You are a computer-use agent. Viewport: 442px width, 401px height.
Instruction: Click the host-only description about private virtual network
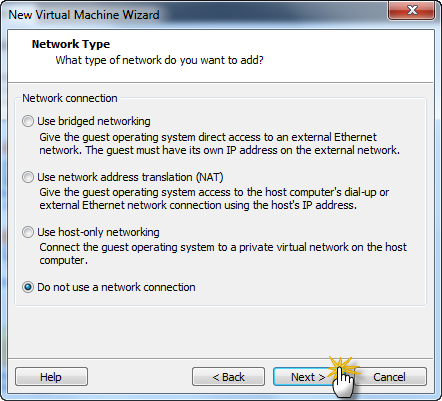pos(223,254)
